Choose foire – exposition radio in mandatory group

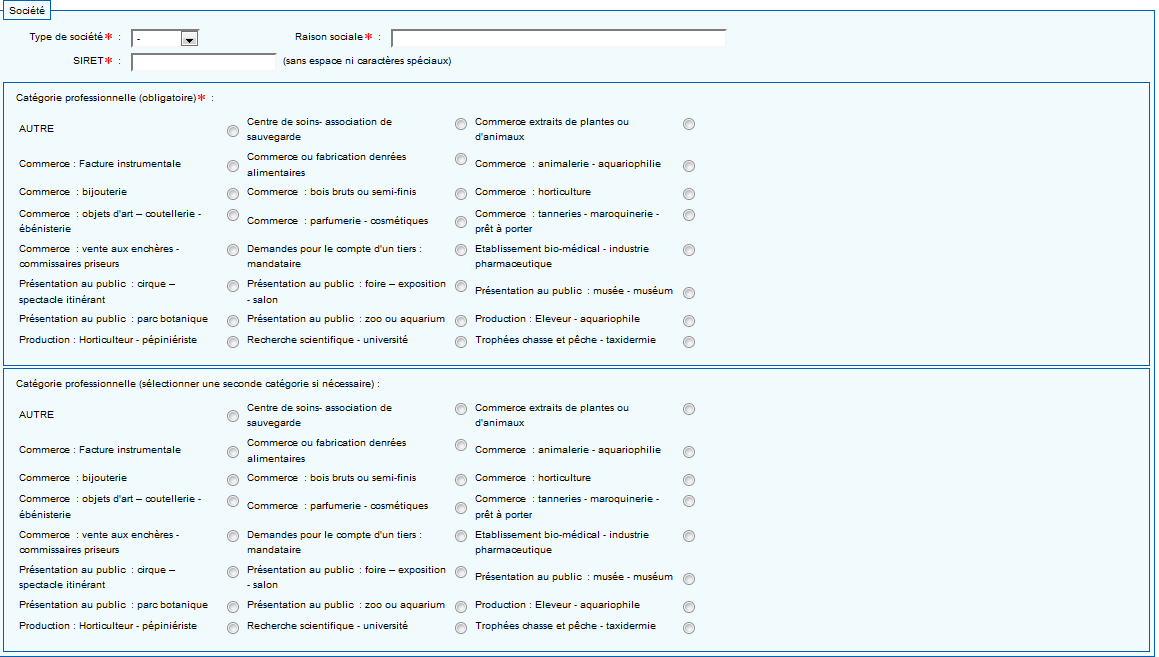(460, 286)
